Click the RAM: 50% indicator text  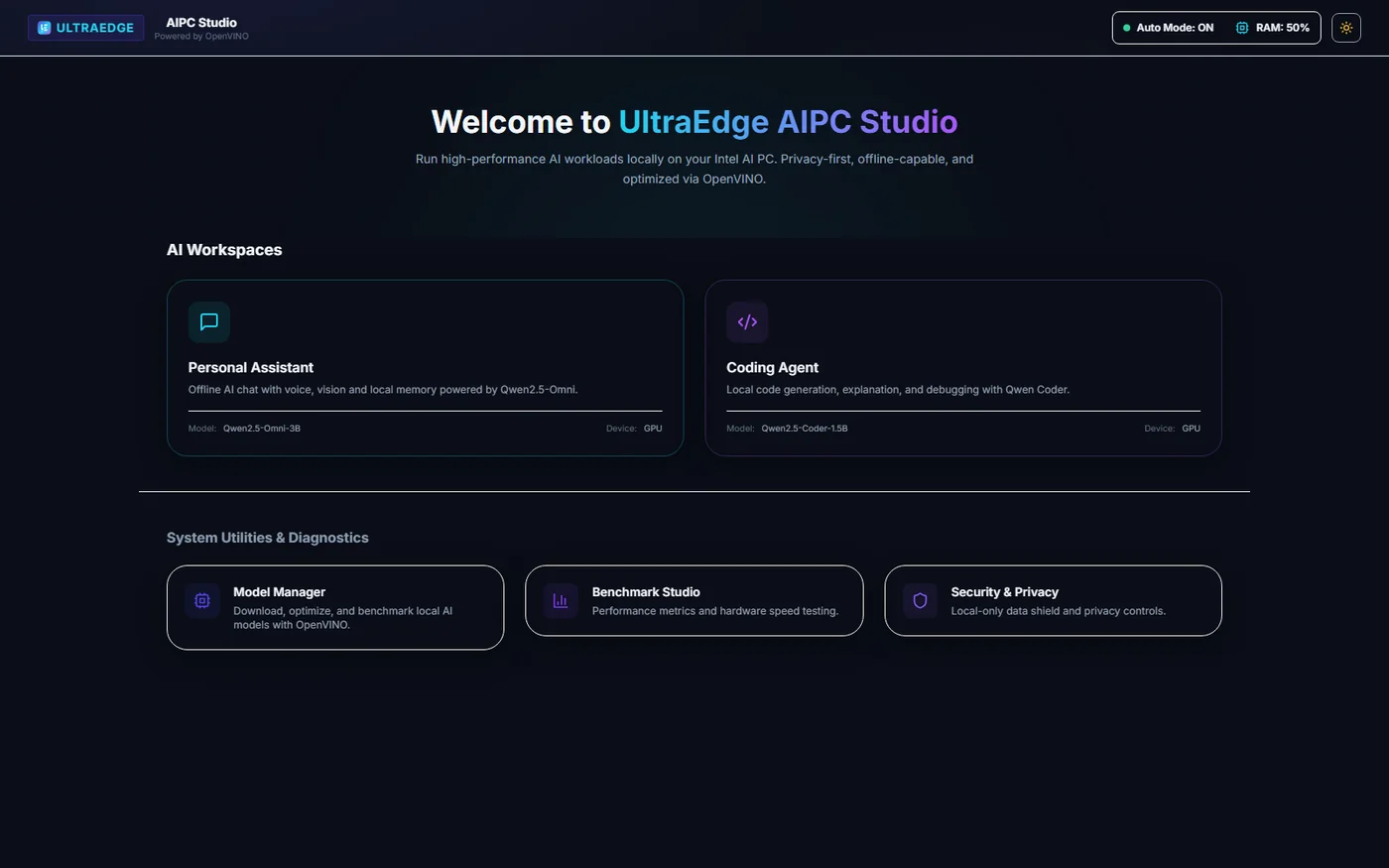(x=1283, y=28)
